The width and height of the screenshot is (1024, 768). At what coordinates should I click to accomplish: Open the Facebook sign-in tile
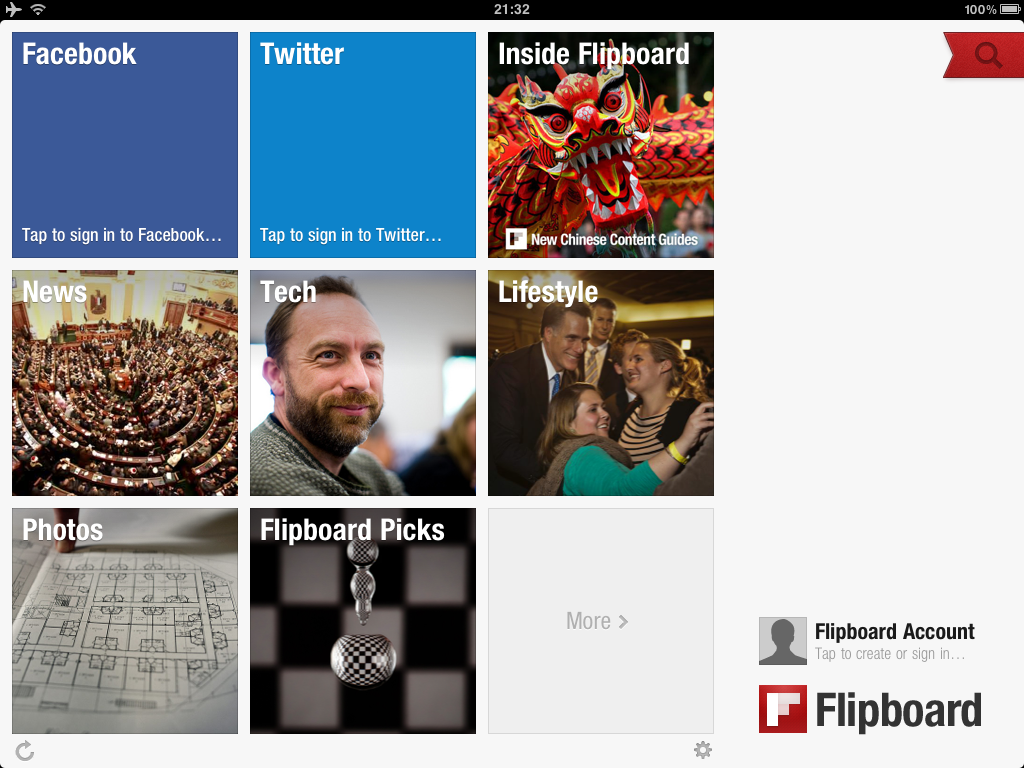[125, 145]
